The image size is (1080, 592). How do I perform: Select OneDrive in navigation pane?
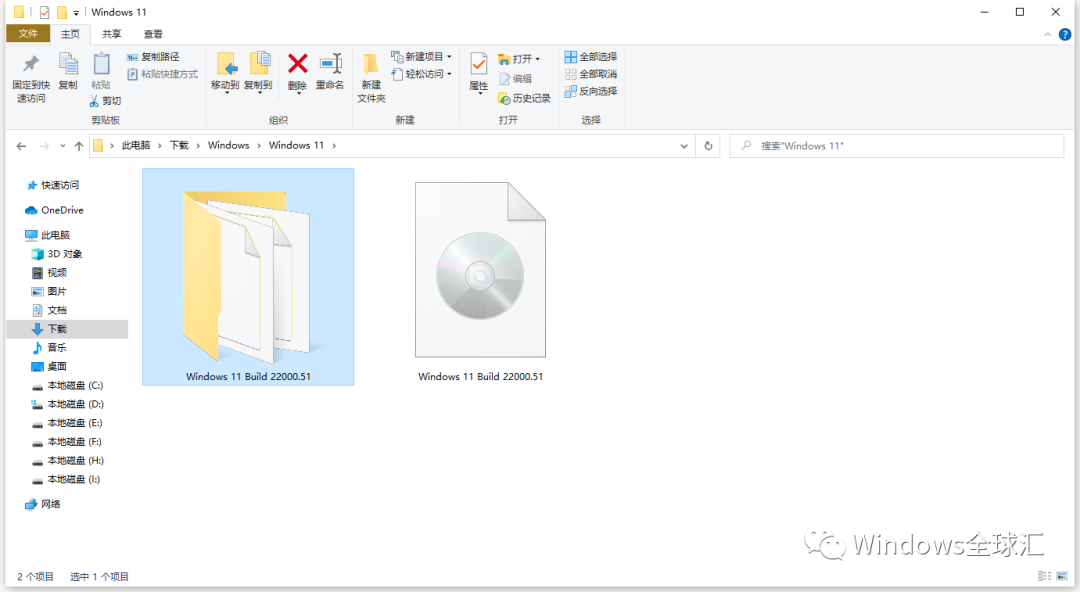(x=54, y=210)
